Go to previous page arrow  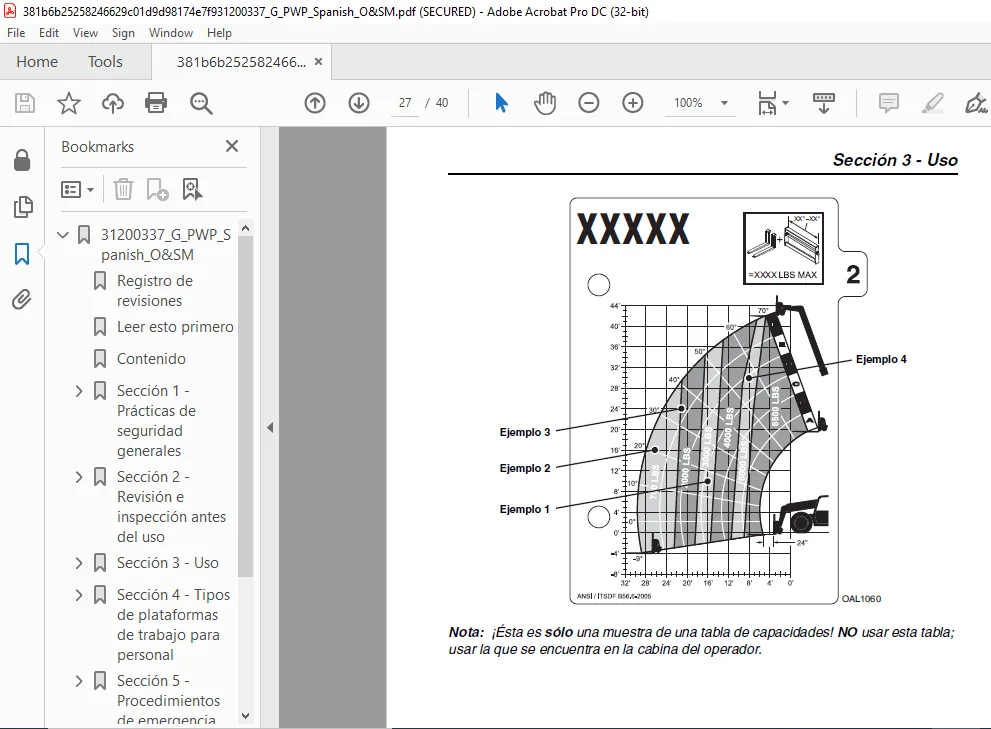[x=315, y=102]
